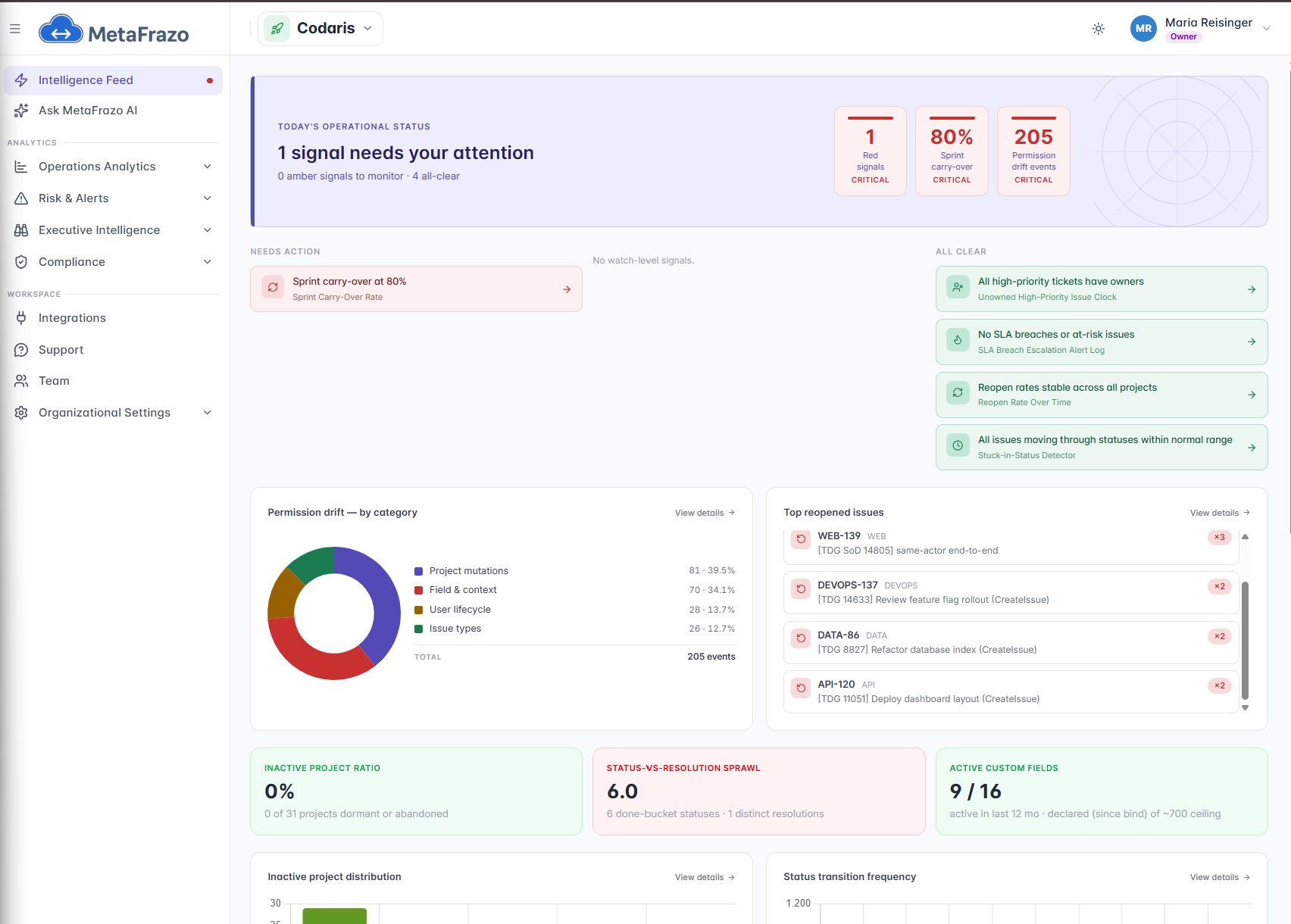Select Intelligence Feed in the sidebar

(x=113, y=80)
